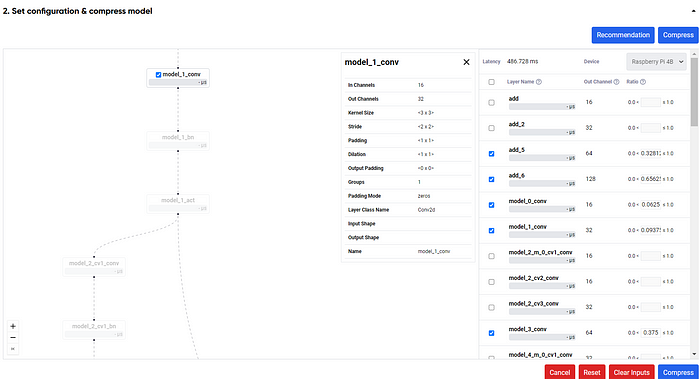This screenshot has height=379, width=700.
Task: Click model_0_conv layer name in table
Action: (527, 201)
